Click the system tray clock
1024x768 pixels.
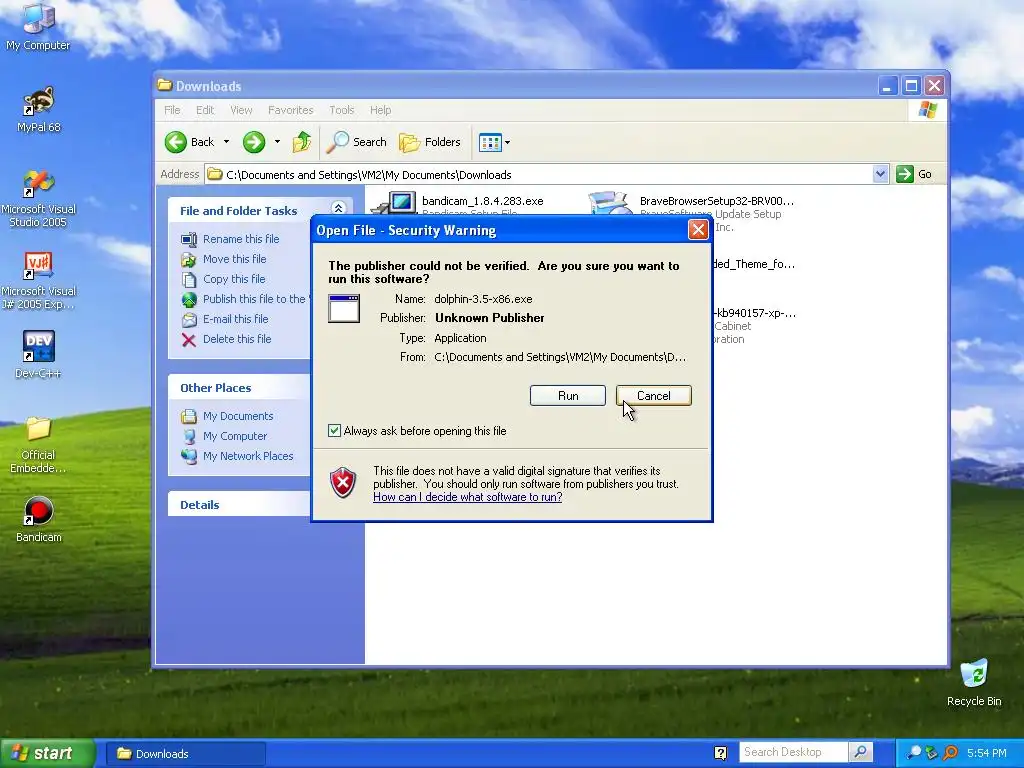click(986, 753)
